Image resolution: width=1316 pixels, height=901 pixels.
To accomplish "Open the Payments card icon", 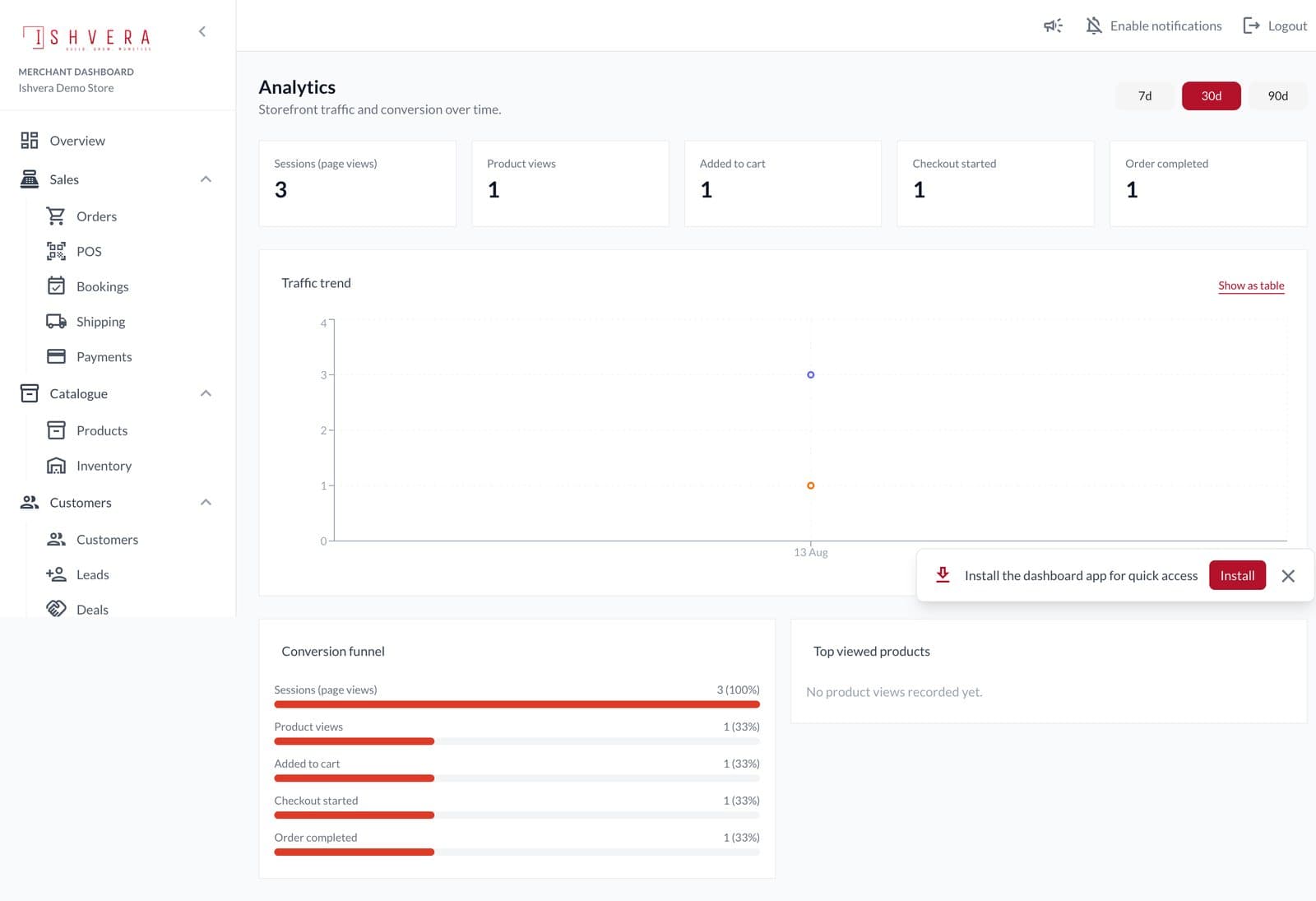I will pos(56,356).
